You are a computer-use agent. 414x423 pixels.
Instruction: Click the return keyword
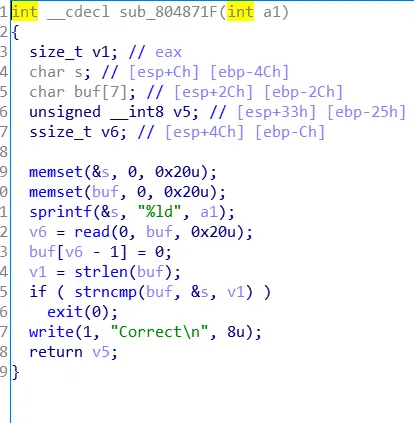(56, 352)
